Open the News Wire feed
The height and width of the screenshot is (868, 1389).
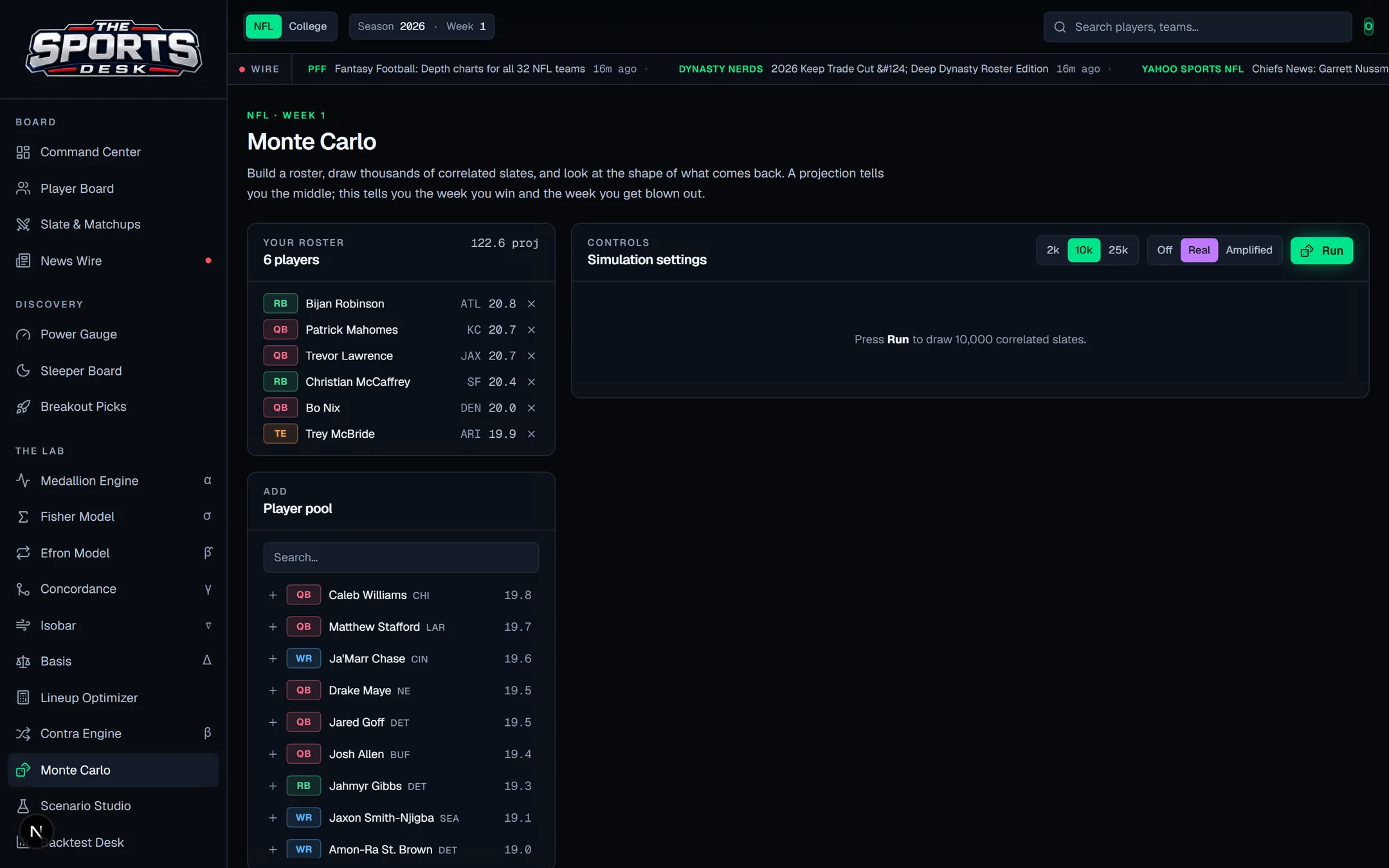[x=113, y=260]
